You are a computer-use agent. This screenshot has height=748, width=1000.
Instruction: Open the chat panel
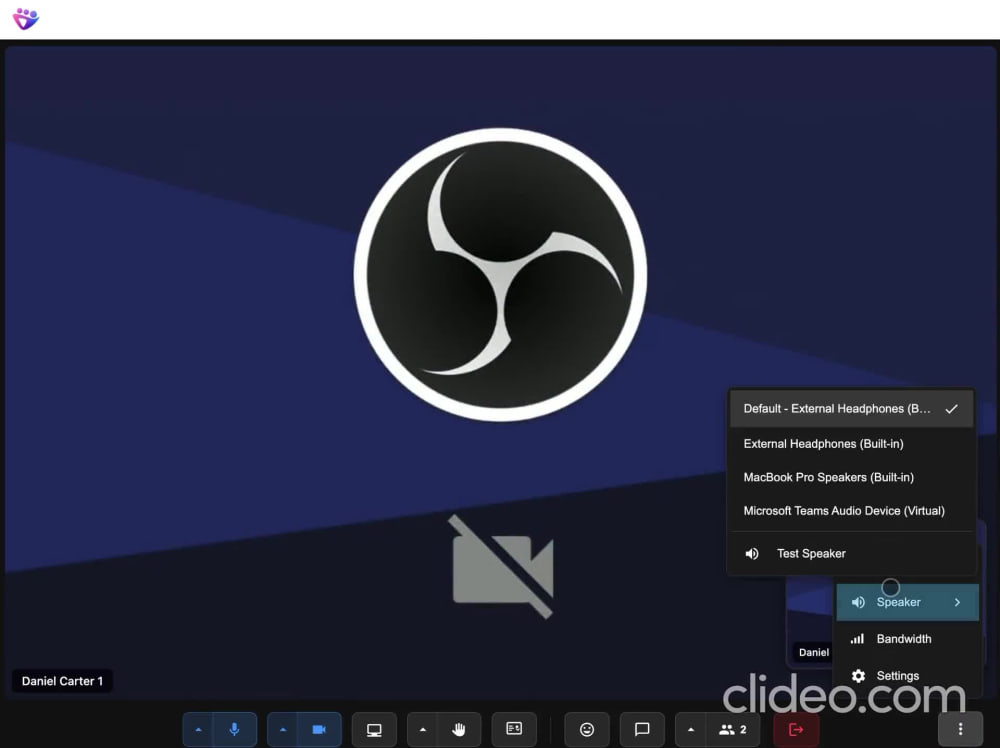[642, 730]
